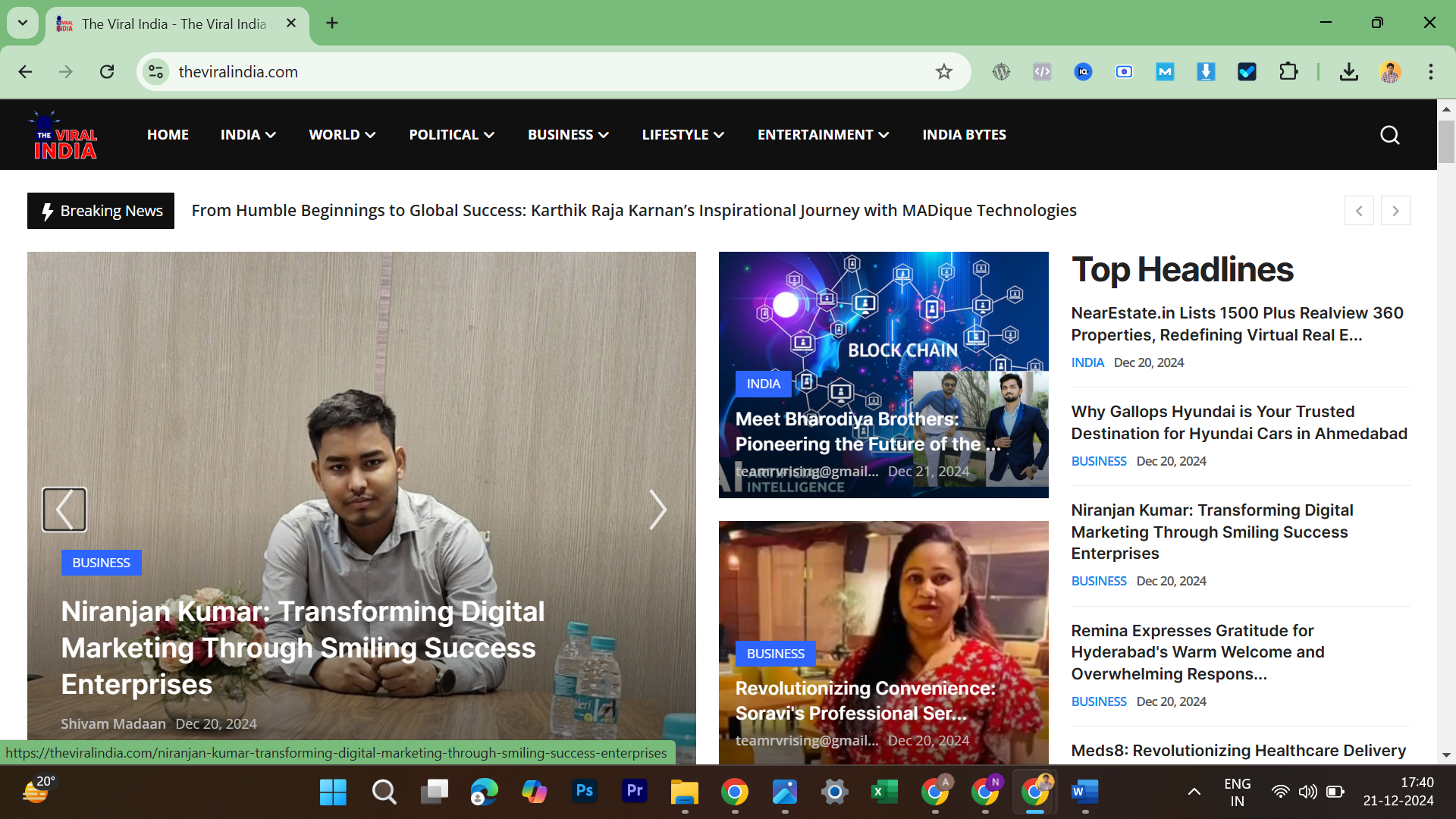
Task: Open main slider Niranjan Kumar article title
Action: tap(303, 648)
